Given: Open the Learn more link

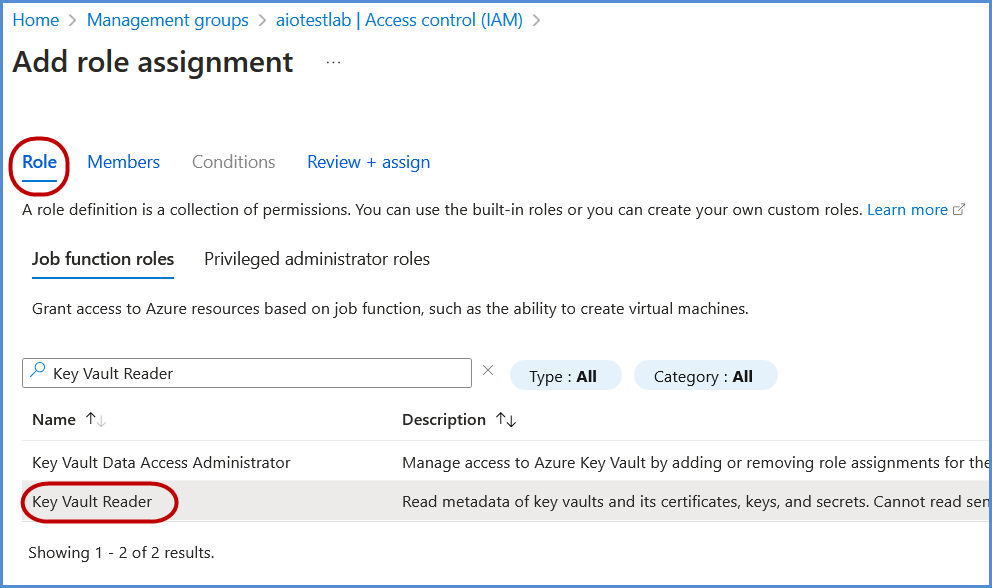Looking at the screenshot, I should coord(907,210).
